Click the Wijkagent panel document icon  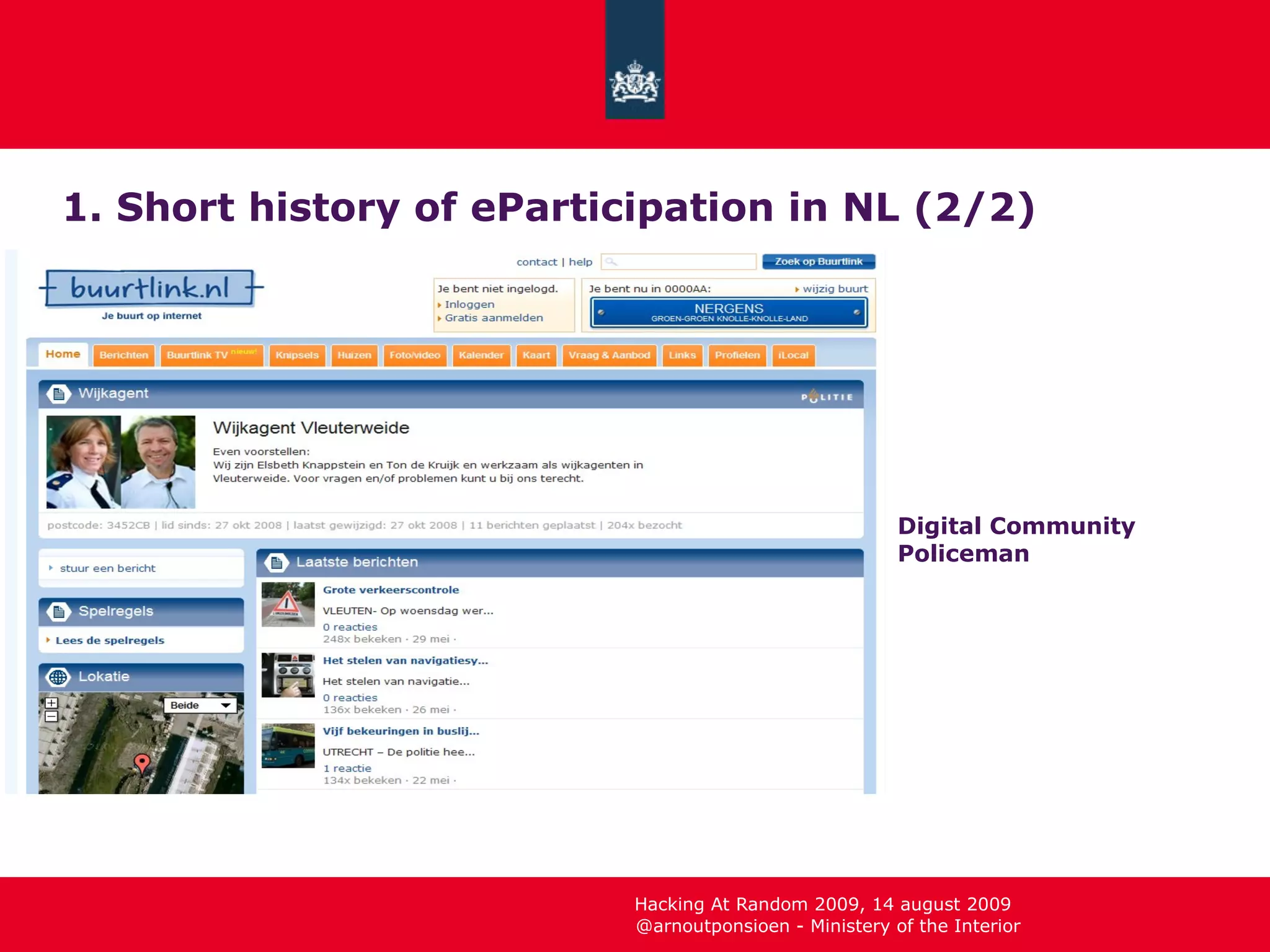click(x=59, y=394)
